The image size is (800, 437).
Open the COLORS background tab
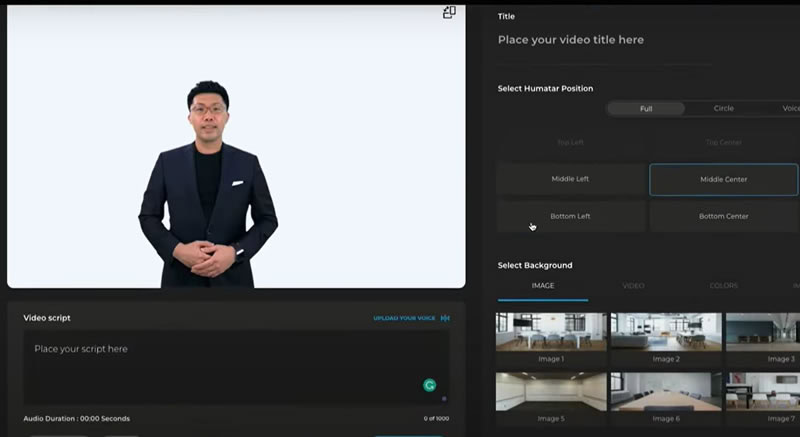(723, 286)
